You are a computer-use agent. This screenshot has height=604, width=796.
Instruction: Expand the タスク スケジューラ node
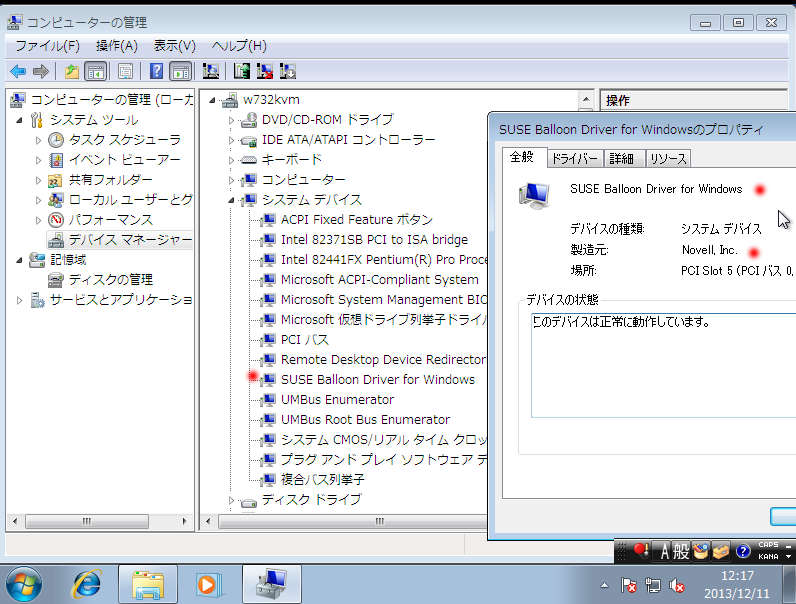click(39, 140)
